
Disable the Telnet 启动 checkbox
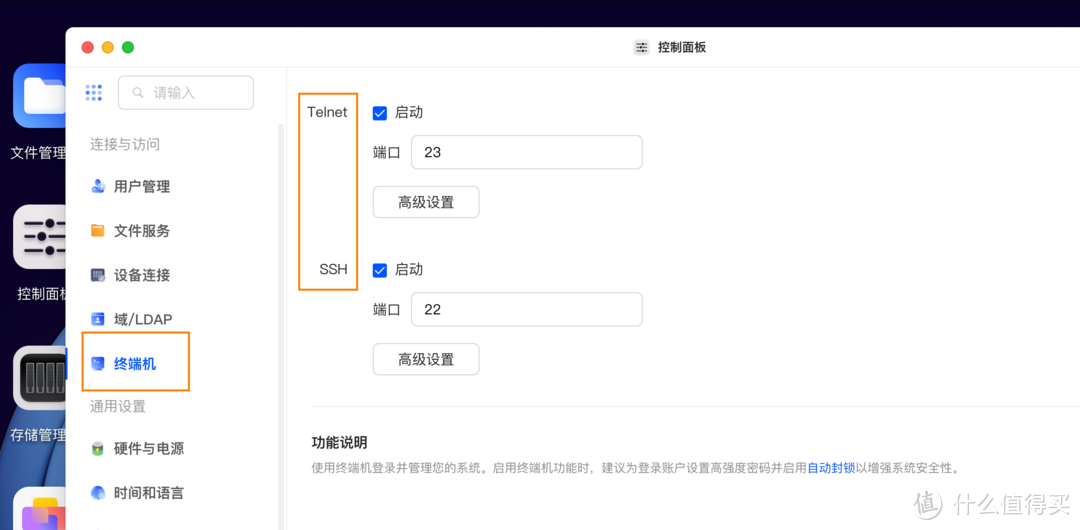click(380, 113)
